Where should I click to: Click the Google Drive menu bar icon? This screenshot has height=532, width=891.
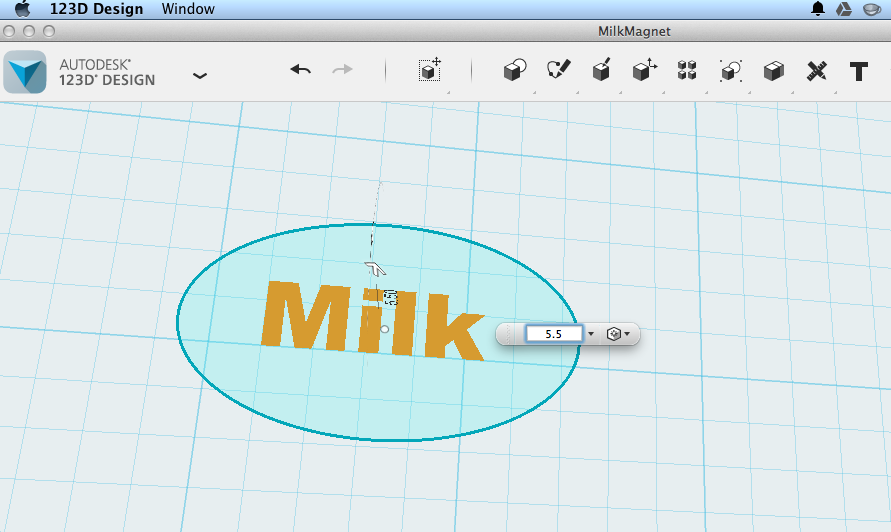844,9
